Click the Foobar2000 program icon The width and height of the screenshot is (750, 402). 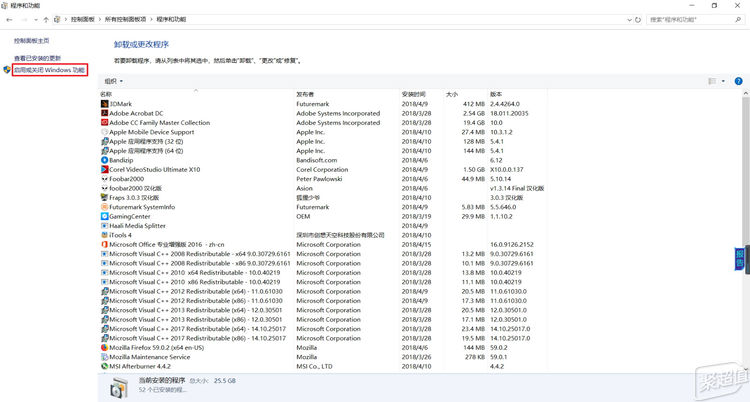coord(104,179)
